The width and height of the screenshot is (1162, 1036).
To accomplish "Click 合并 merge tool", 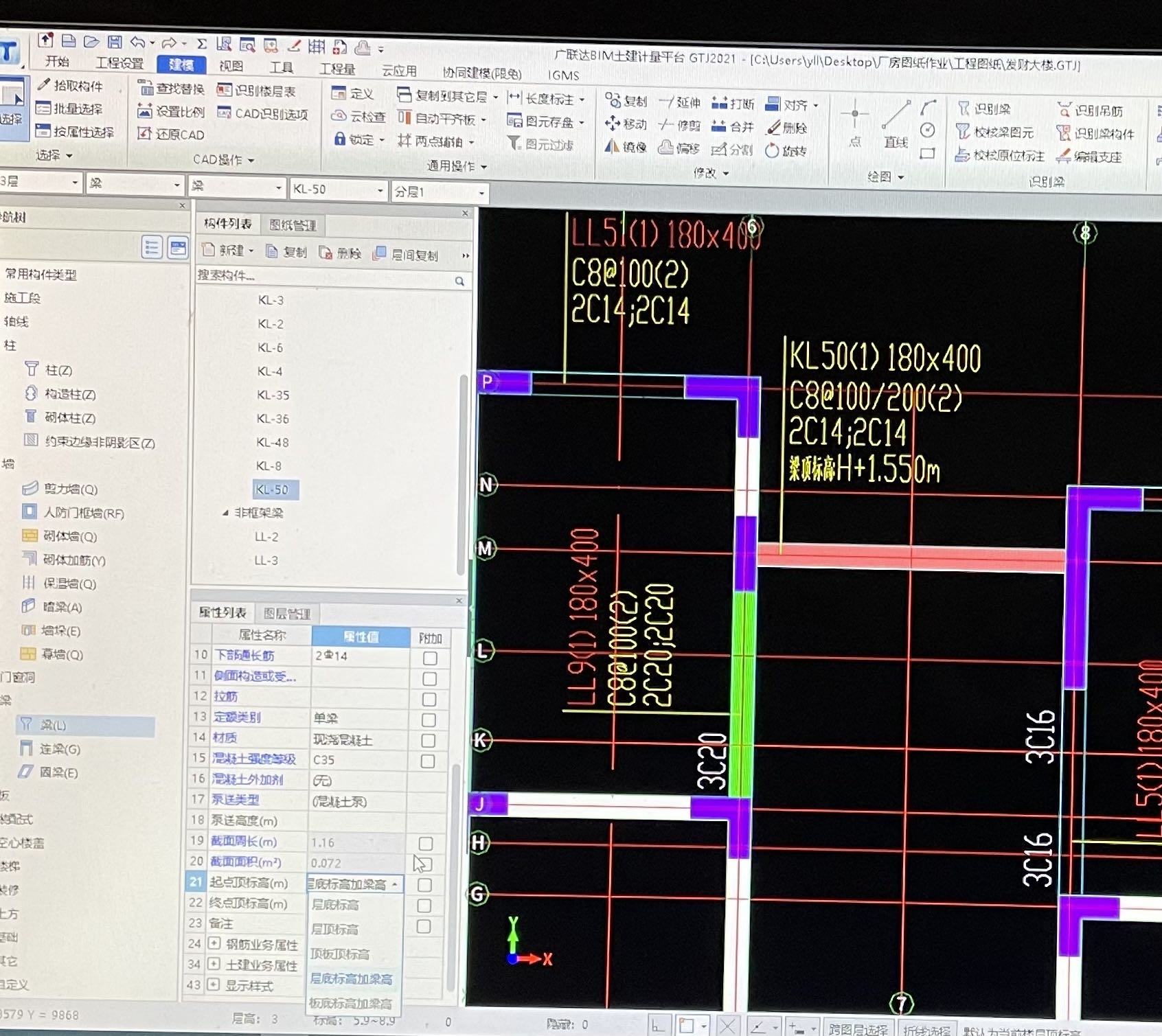I will click(733, 126).
